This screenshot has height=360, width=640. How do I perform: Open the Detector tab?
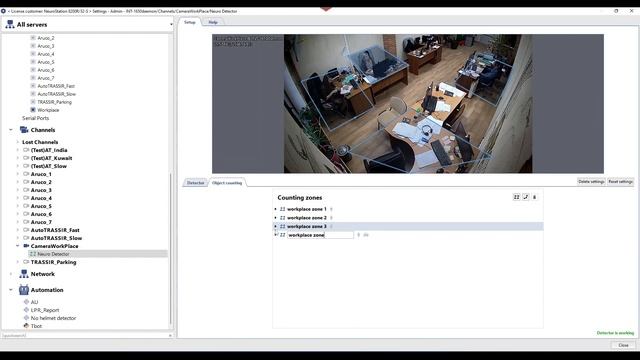tap(196, 183)
